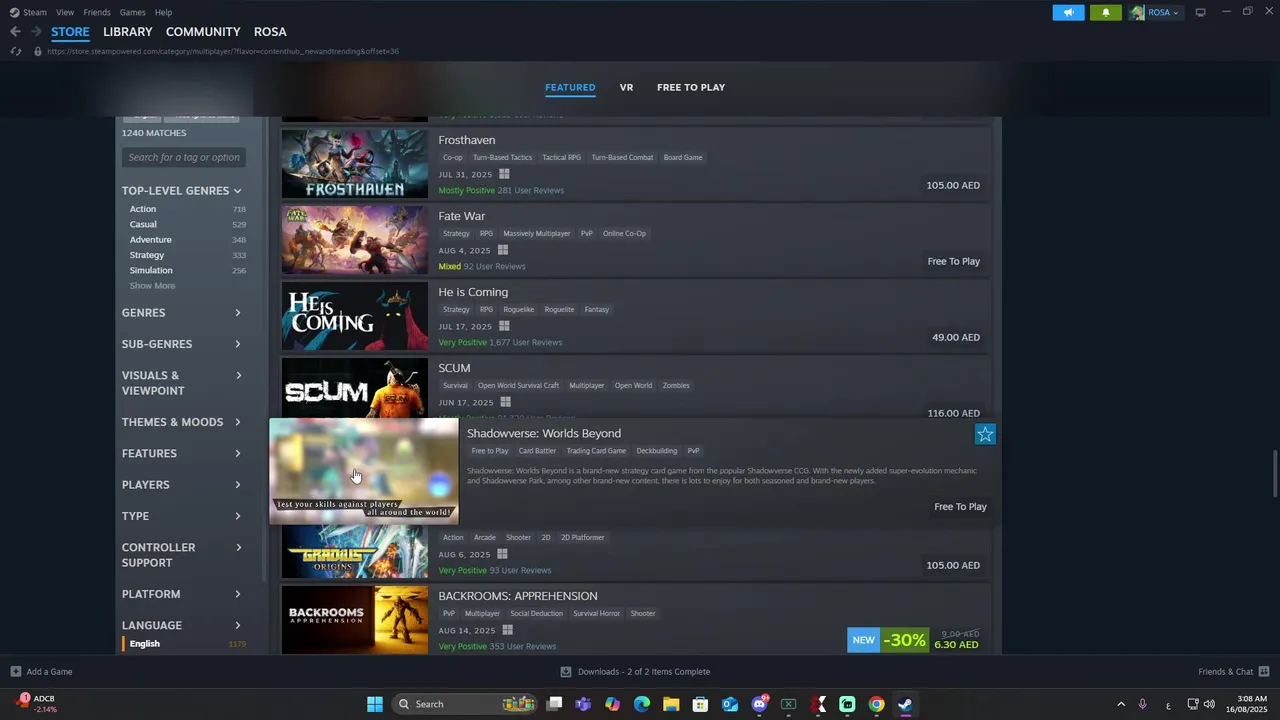Click the tag search input field
The width and height of the screenshot is (1280, 720).
[x=184, y=157]
